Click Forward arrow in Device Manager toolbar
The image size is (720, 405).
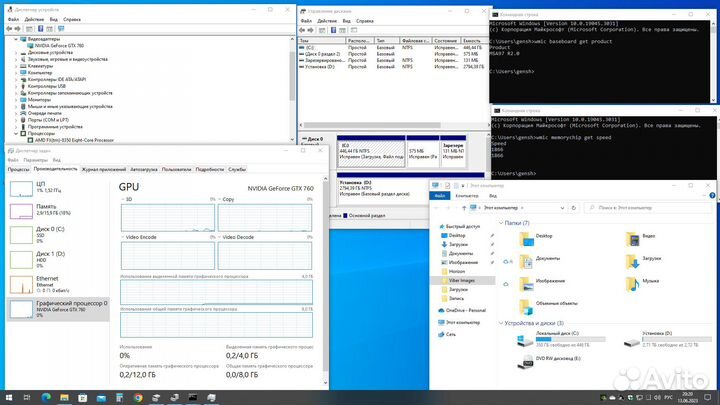17,28
